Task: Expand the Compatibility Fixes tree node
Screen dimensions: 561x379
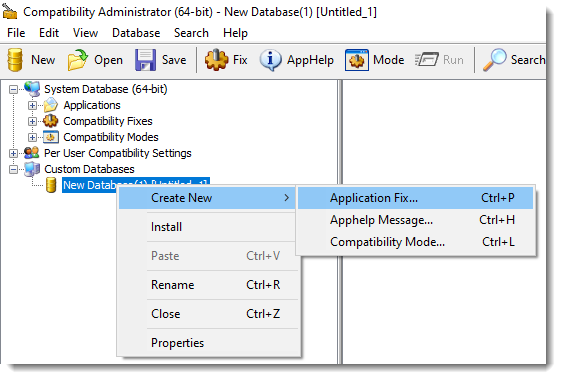Action: point(32,121)
